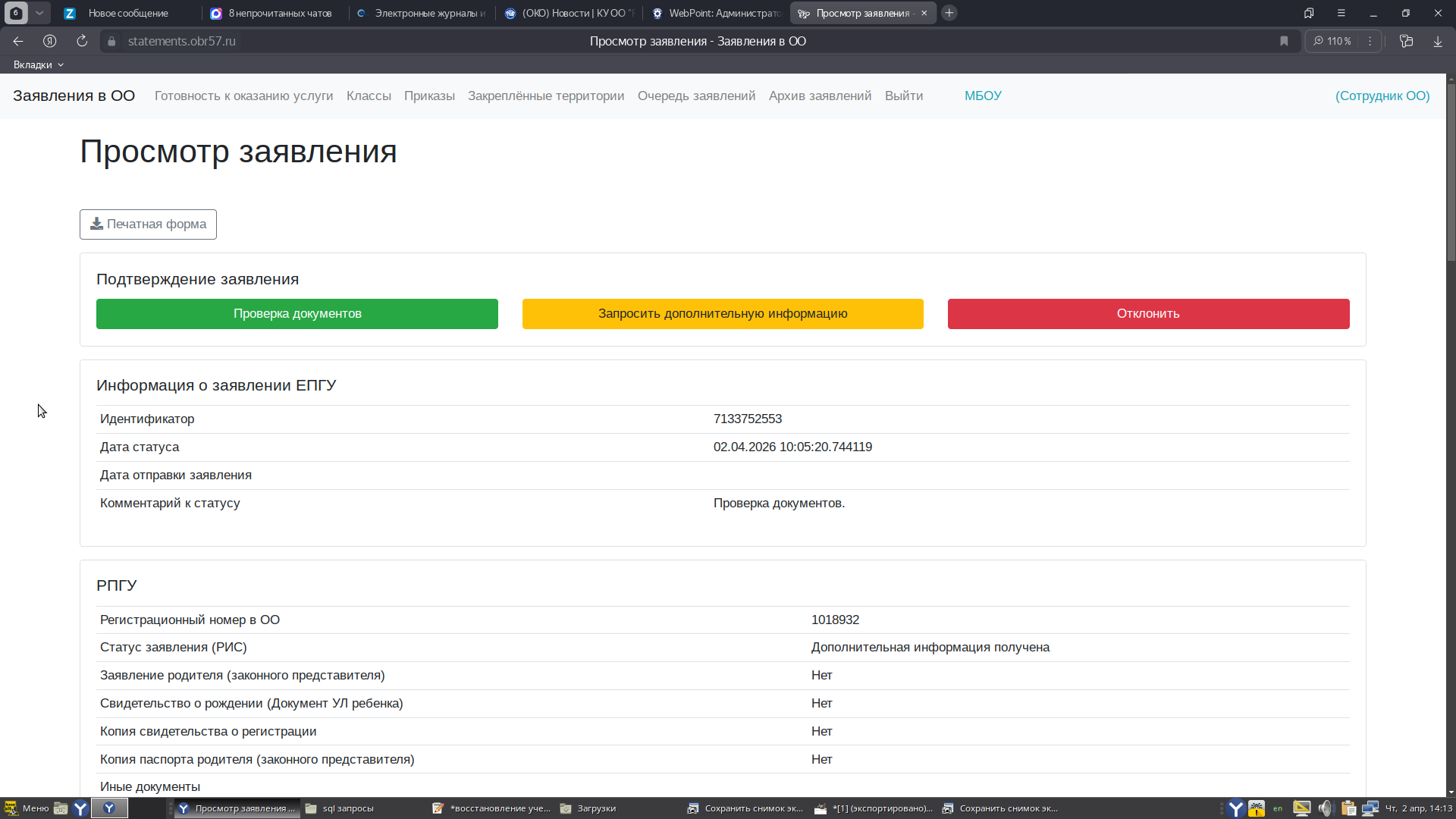Open the bookmarks collections icon in title bar
The image size is (1456, 819).
pos(1309,13)
